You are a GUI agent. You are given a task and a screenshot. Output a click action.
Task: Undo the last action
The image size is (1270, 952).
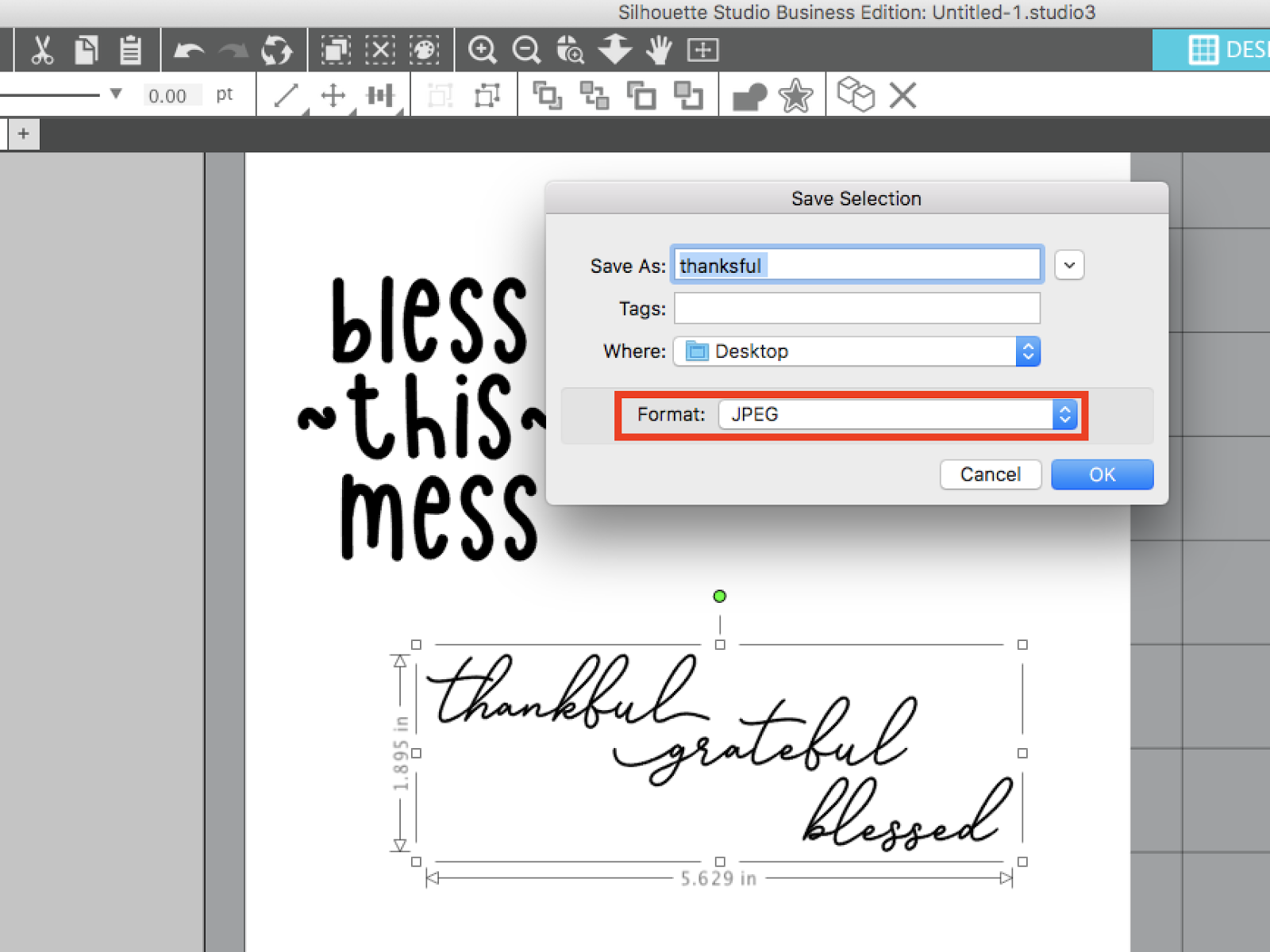189,49
